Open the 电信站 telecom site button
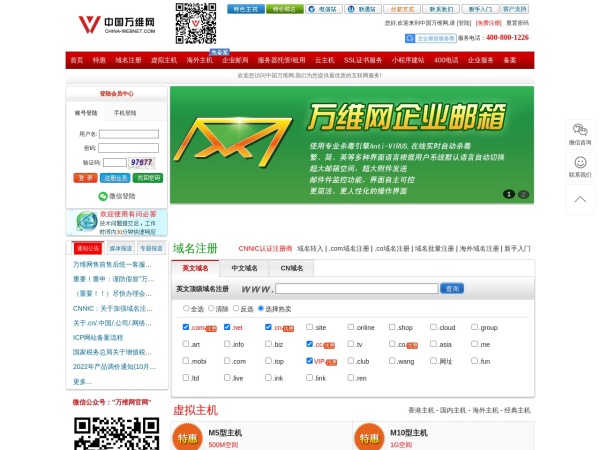 [324, 9]
